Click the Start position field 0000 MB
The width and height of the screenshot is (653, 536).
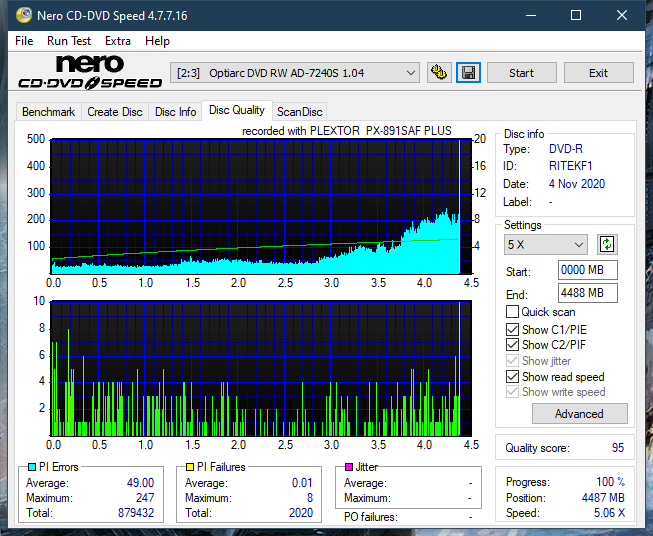point(588,270)
